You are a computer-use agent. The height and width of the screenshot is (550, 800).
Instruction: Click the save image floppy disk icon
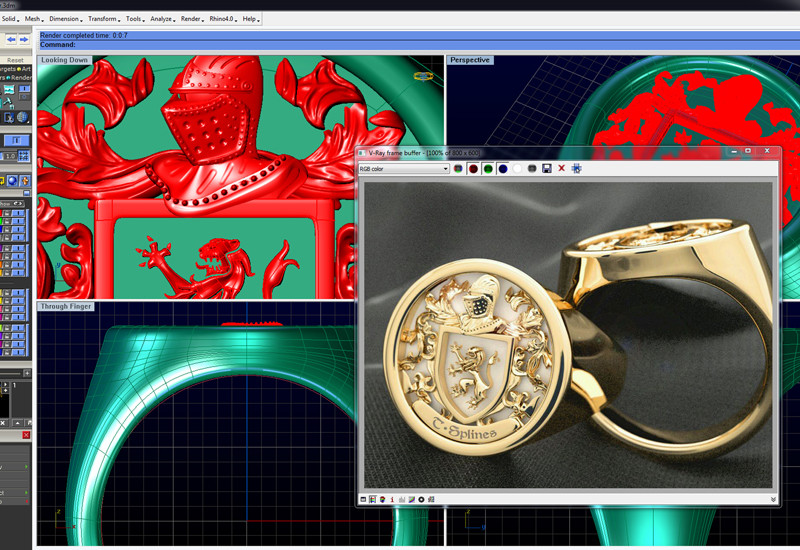547,169
